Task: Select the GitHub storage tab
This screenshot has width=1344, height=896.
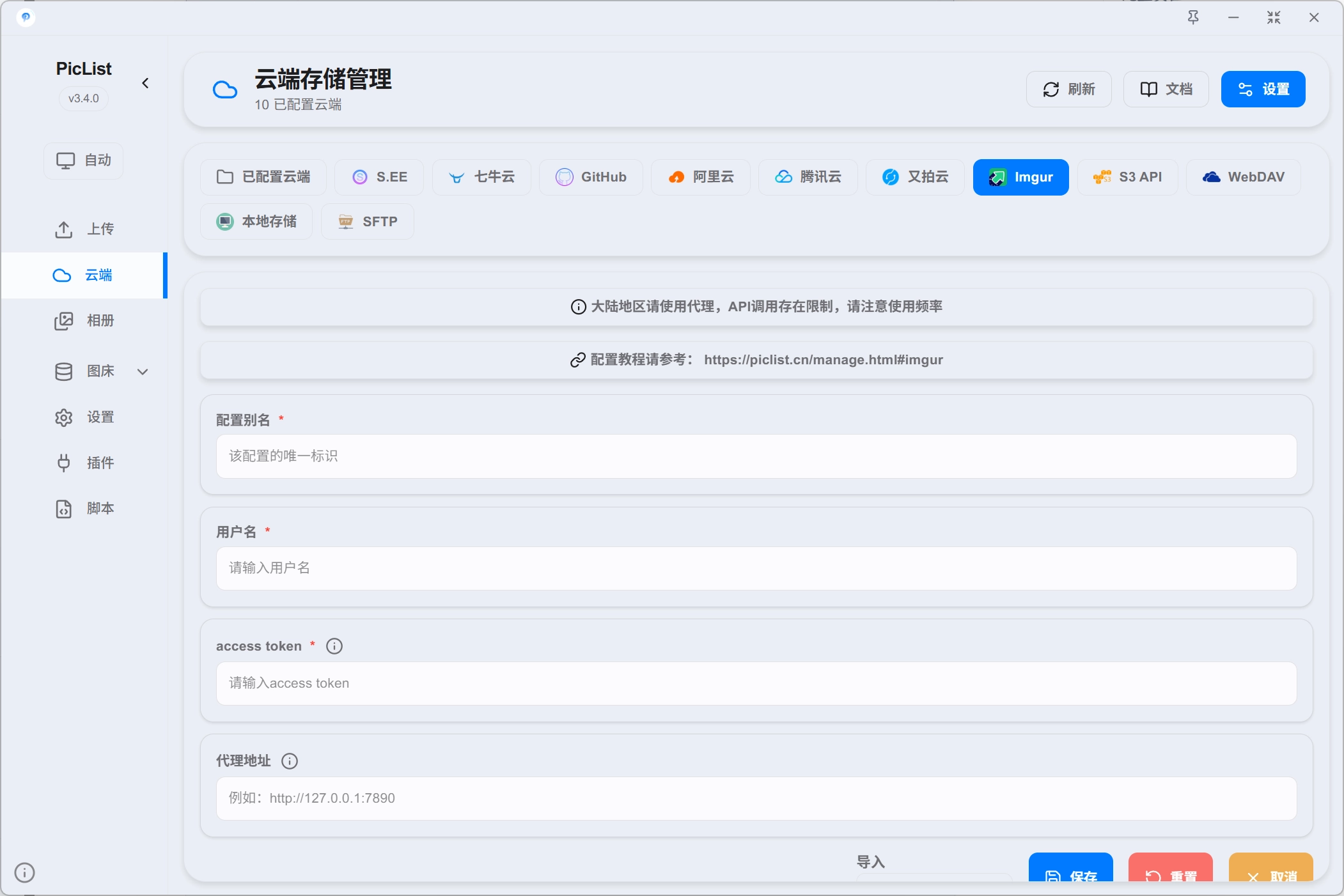Action: tap(590, 177)
